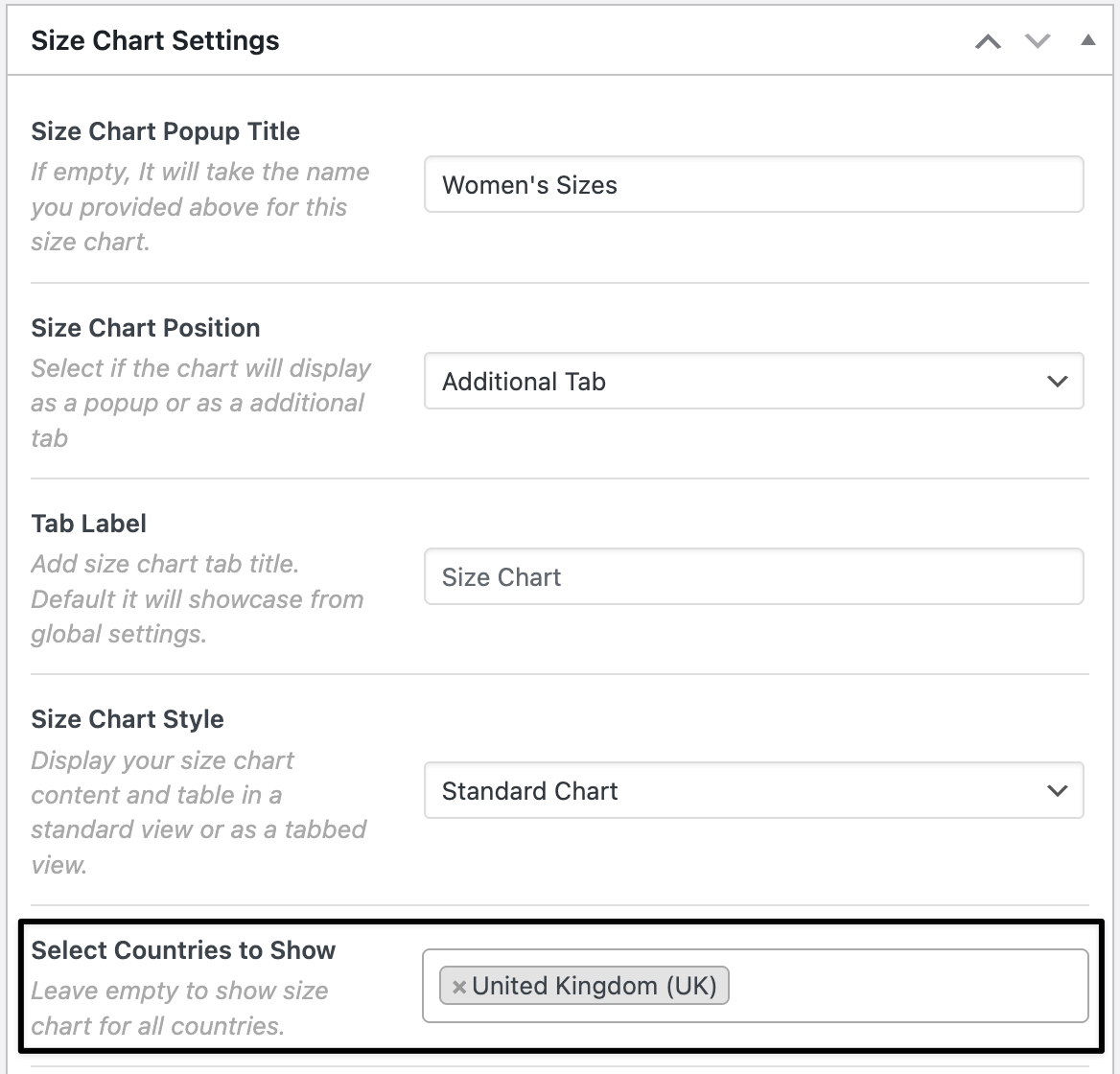This screenshot has width=1120, height=1074.
Task: Click the Select Countries to Show label
Action: [183, 950]
